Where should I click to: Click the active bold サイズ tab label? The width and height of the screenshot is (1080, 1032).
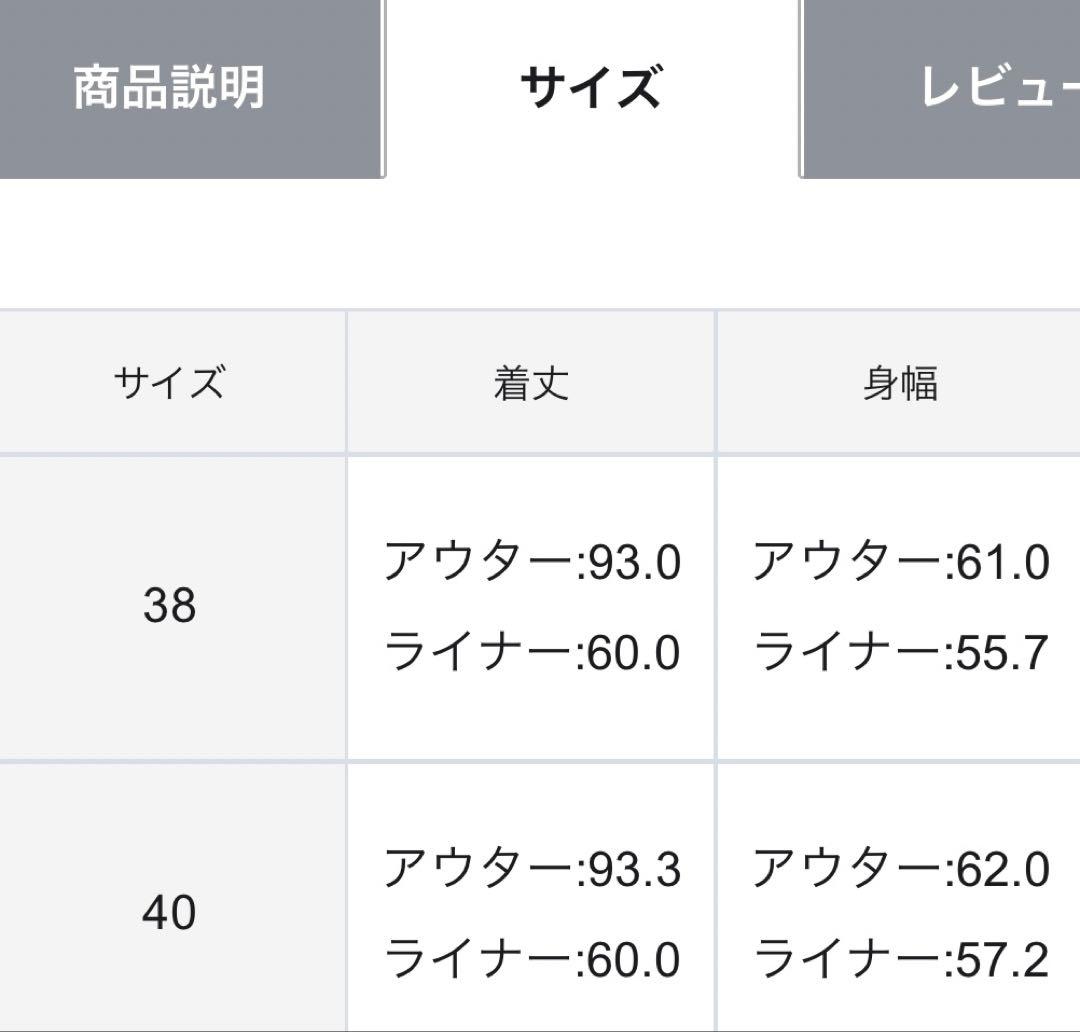click(x=590, y=85)
